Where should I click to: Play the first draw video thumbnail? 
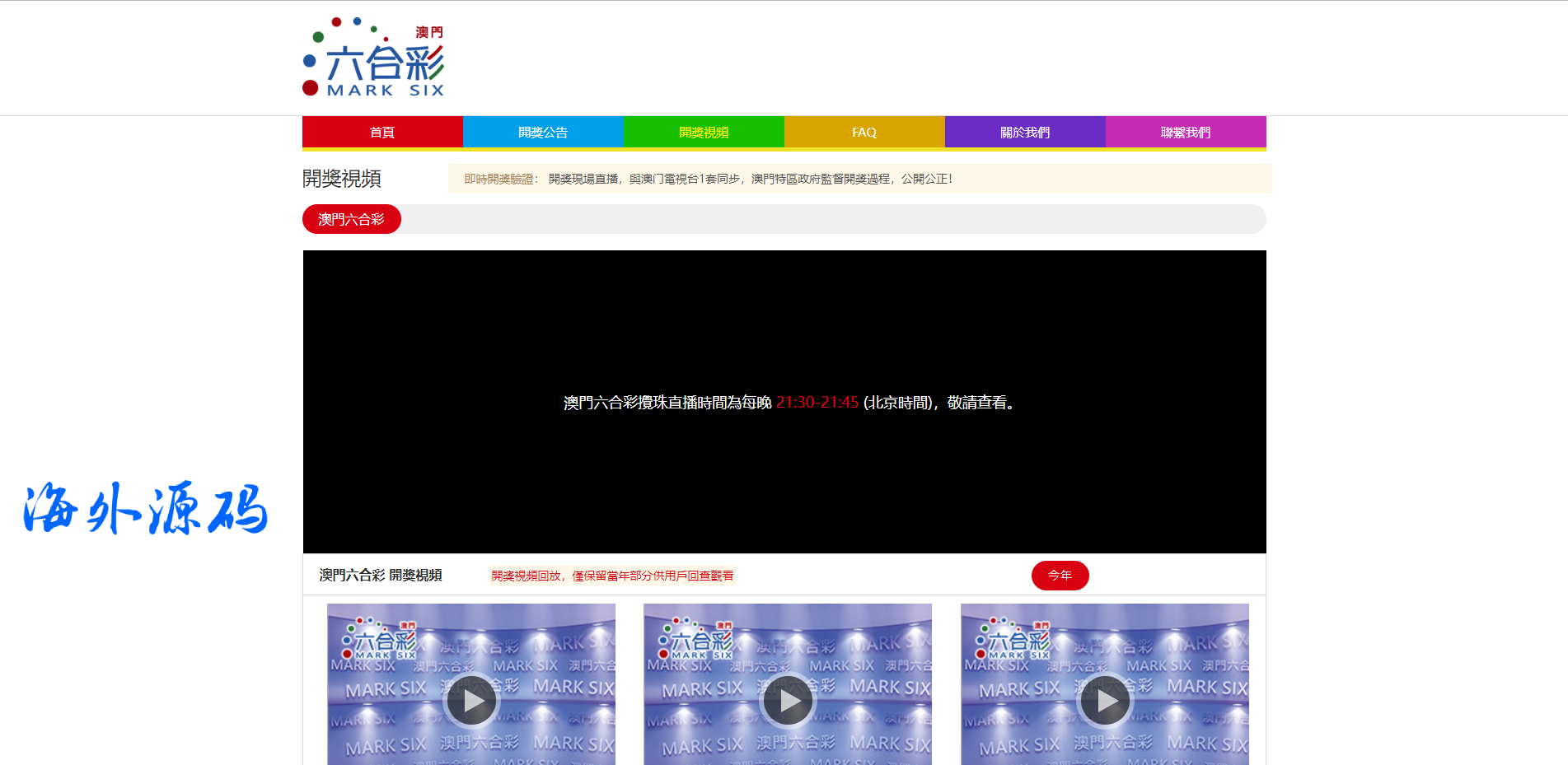click(x=471, y=701)
